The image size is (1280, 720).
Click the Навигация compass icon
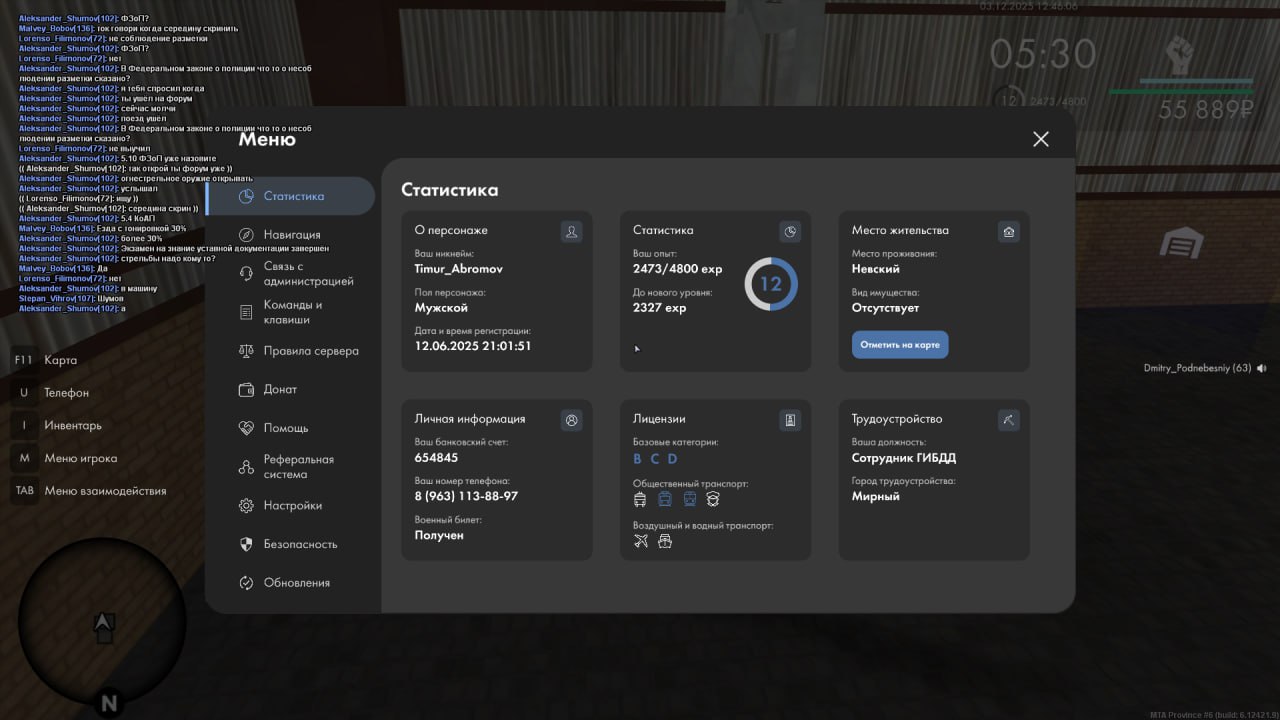click(x=246, y=235)
